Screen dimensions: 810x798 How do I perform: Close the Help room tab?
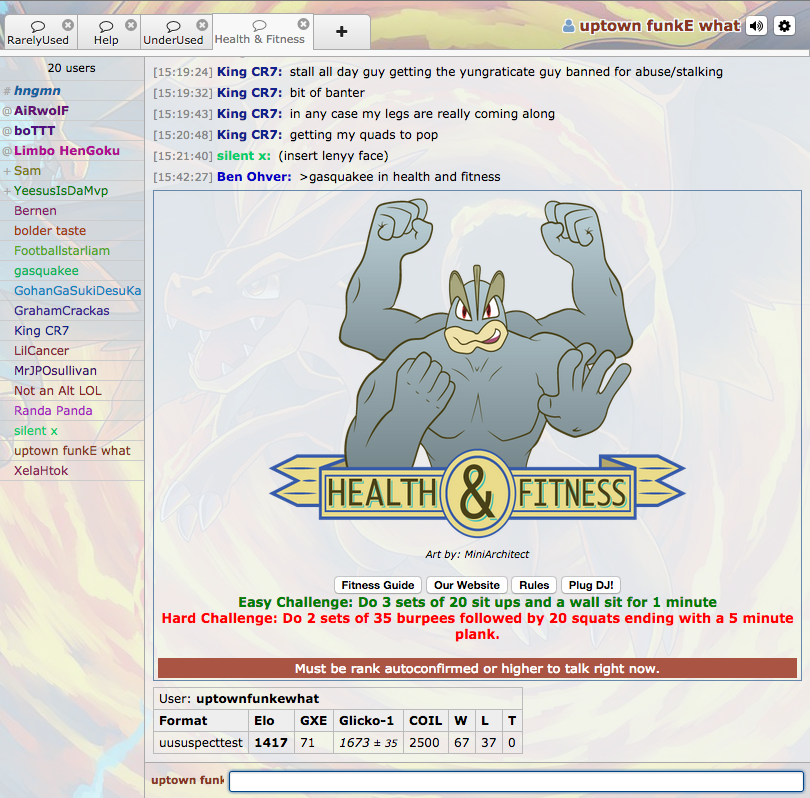pos(131,25)
